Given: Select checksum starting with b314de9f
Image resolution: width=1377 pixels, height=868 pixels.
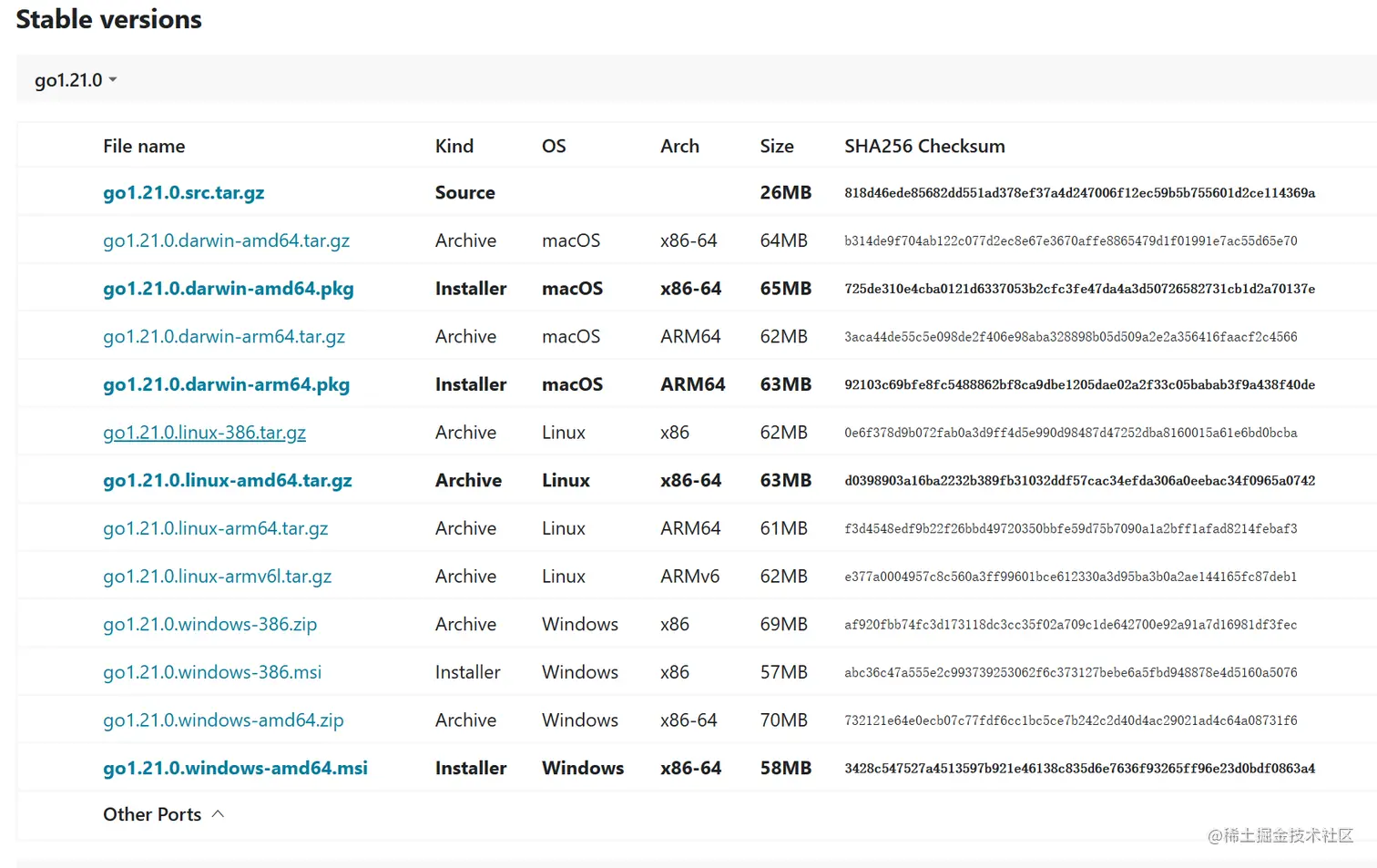Looking at the screenshot, I should pos(1071,240).
